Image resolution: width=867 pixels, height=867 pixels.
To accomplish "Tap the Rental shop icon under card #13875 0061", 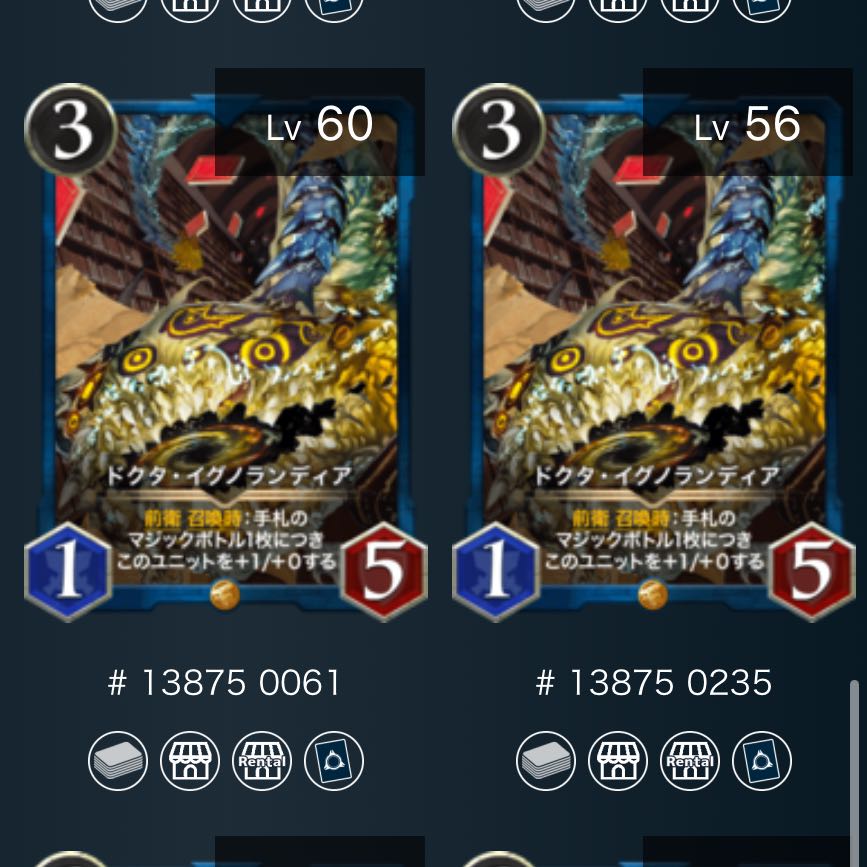I will tap(262, 761).
